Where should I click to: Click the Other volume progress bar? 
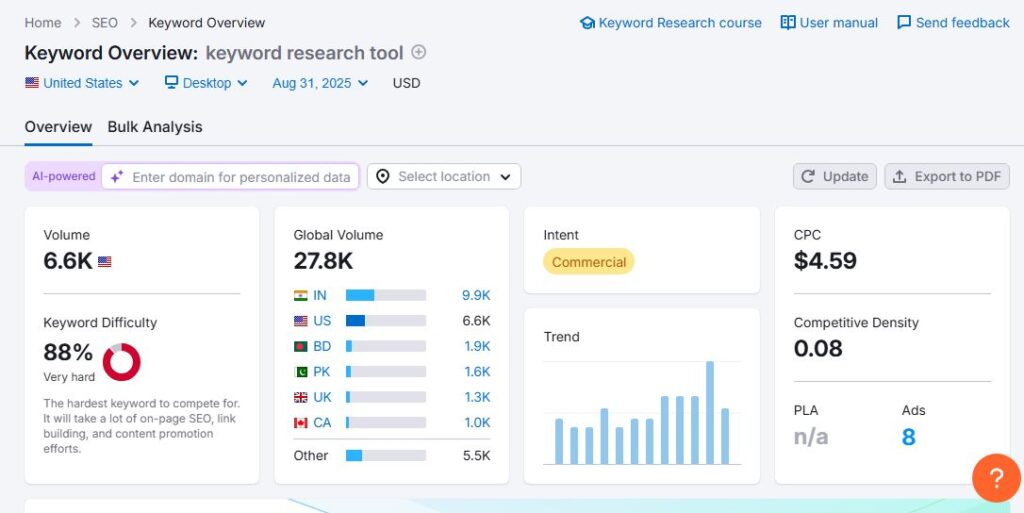386,456
